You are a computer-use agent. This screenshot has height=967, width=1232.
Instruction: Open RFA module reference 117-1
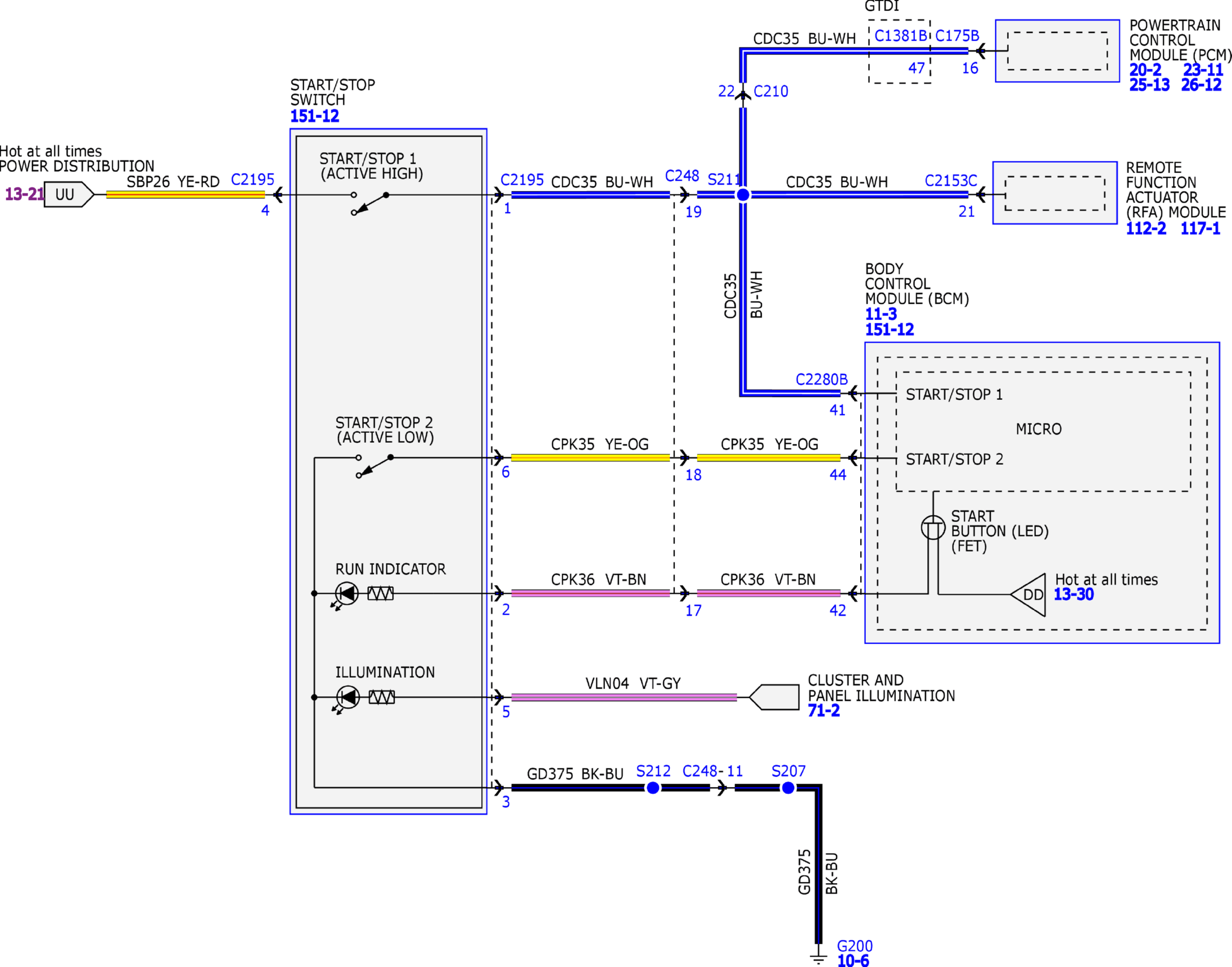click(1200, 229)
